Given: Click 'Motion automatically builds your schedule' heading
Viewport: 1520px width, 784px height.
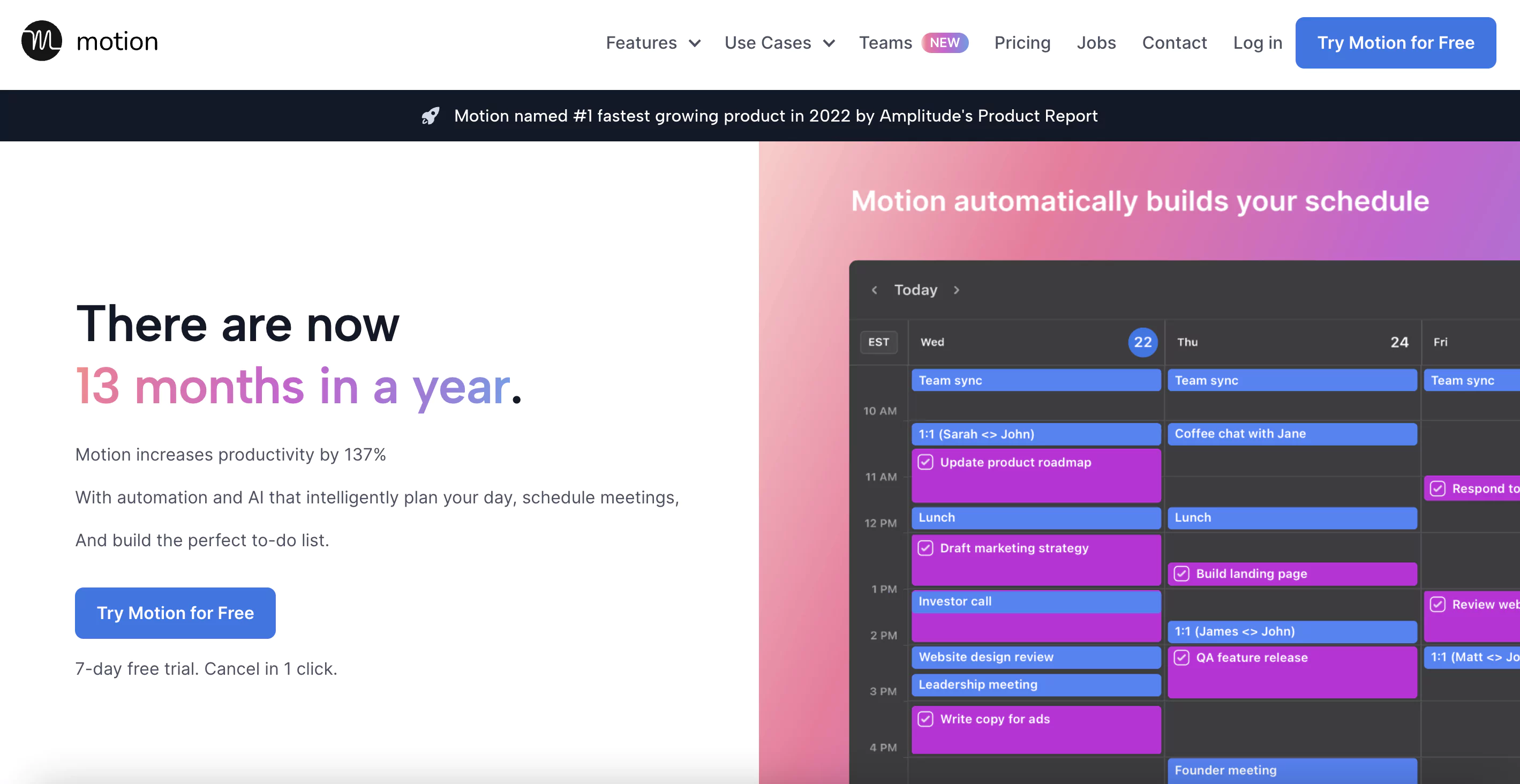Looking at the screenshot, I should pyautogui.click(x=1140, y=202).
